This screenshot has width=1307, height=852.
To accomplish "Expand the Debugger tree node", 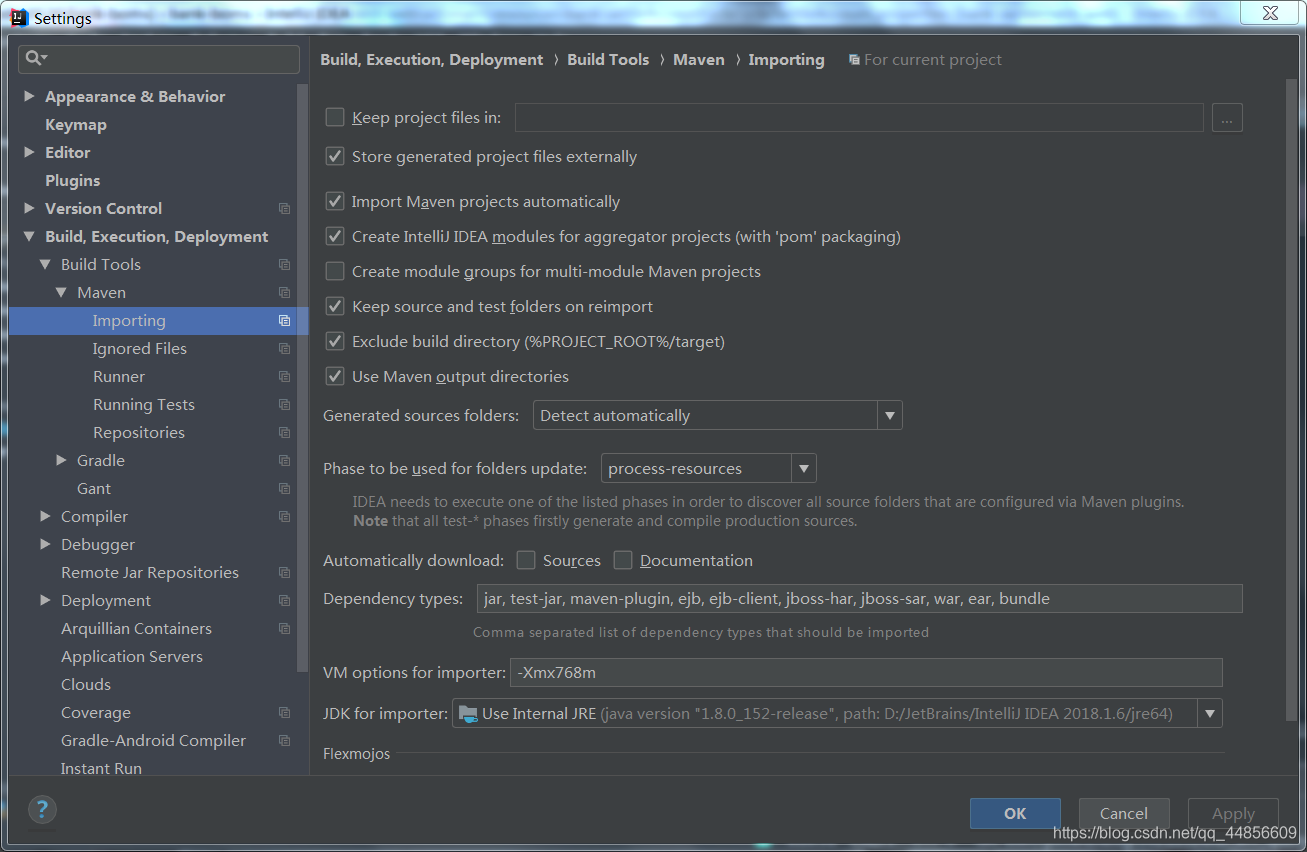I will (45, 544).
